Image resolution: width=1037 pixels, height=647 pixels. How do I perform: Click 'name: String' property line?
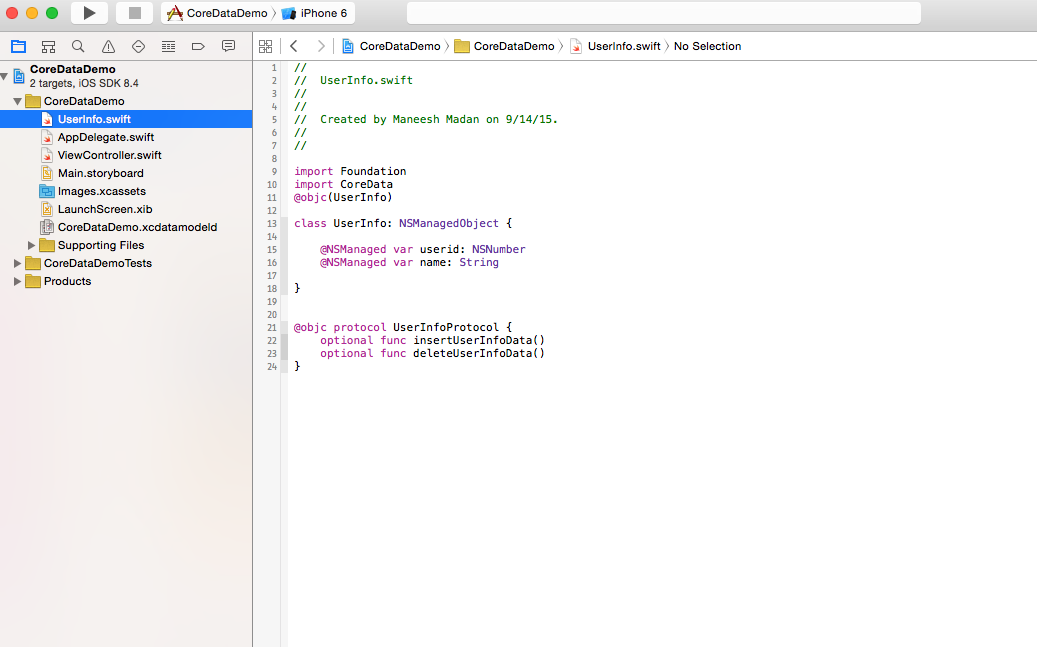409,263
